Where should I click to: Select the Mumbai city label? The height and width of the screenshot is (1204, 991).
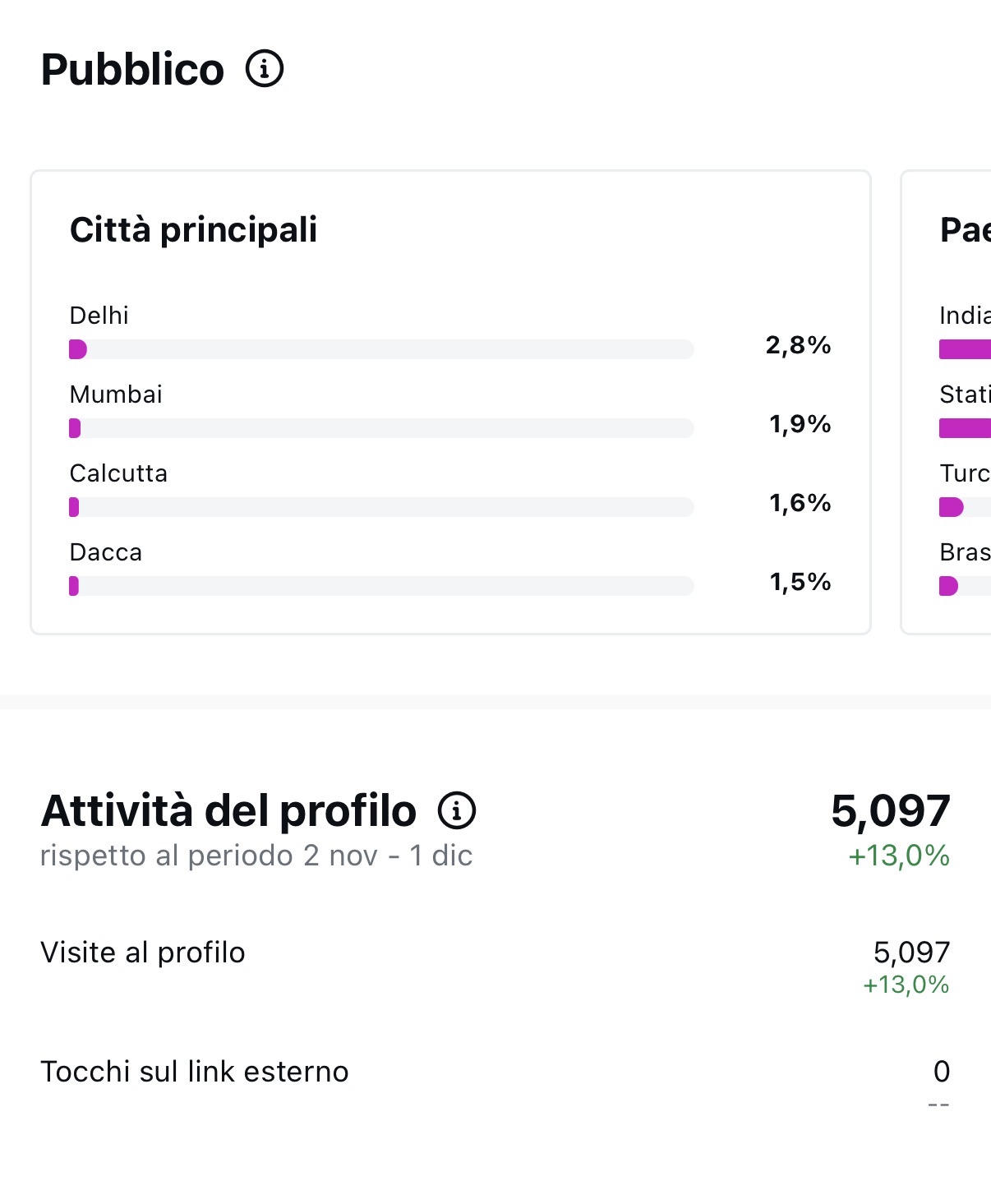(116, 394)
